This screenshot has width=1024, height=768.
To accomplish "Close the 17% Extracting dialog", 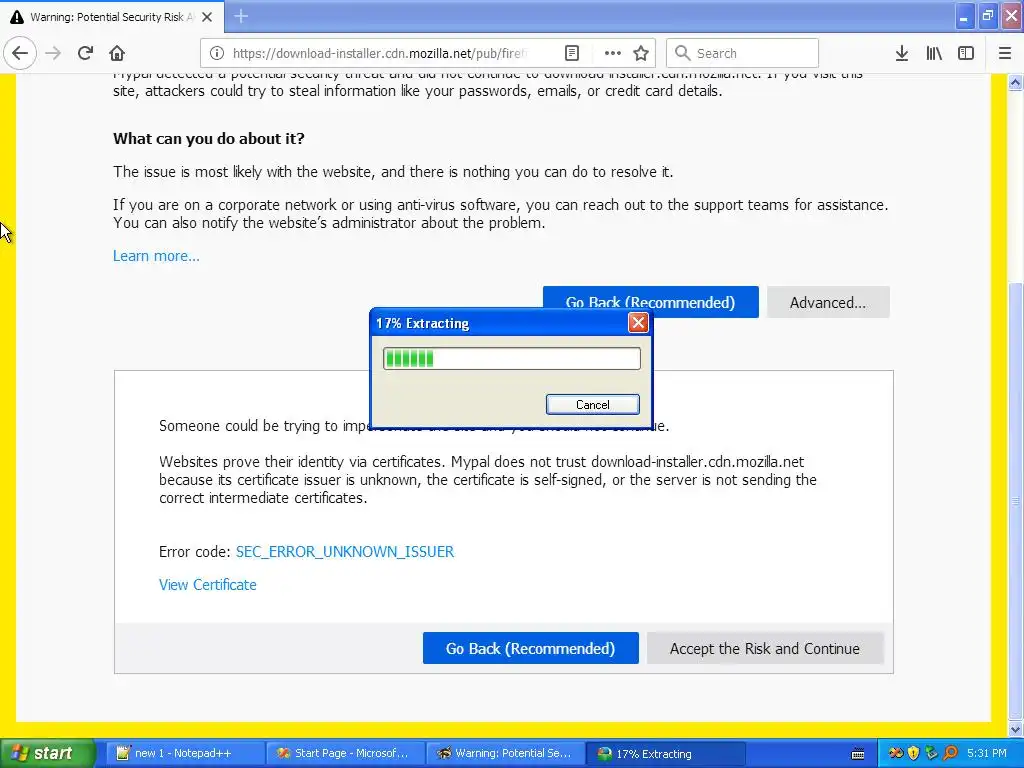I will click(638, 323).
